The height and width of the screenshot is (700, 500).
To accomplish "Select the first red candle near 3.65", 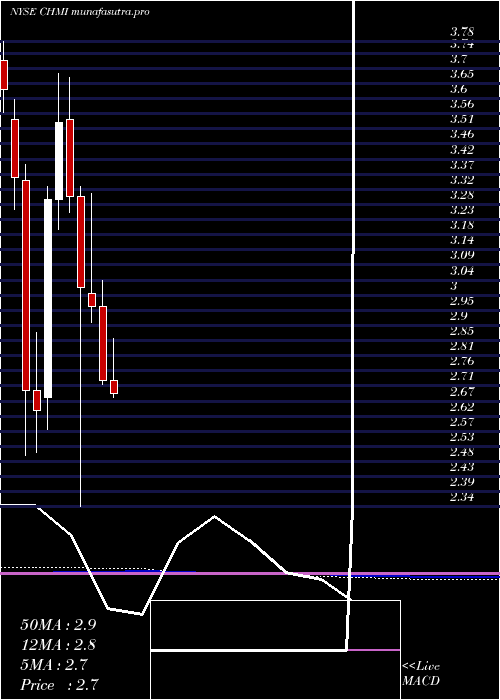I will [x=4, y=75].
